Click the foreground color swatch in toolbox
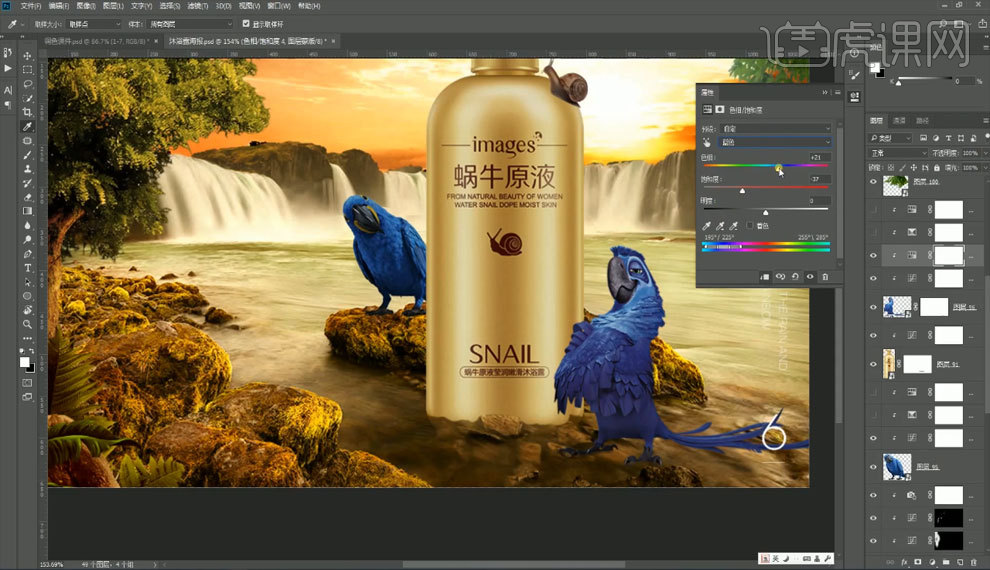 [x=24, y=362]
